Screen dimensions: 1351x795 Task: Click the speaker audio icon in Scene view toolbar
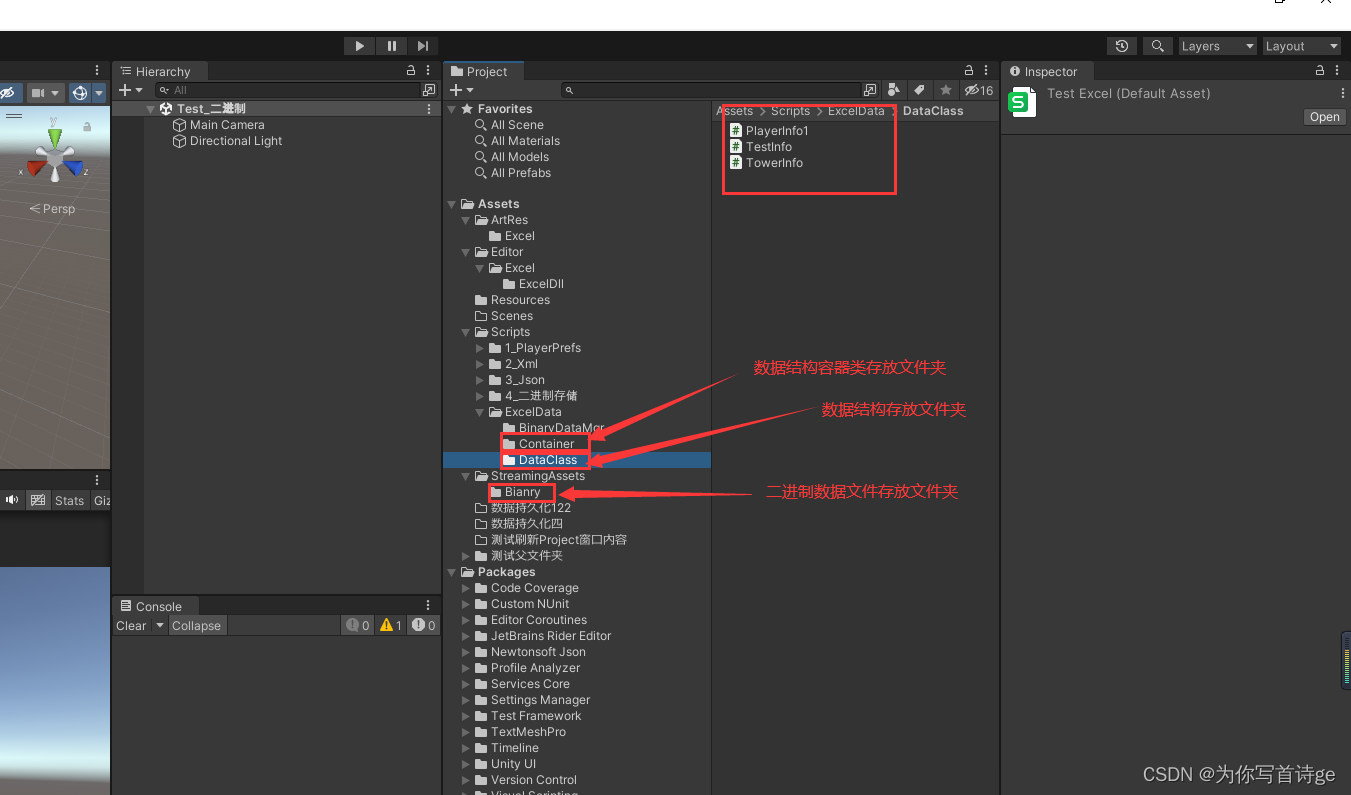point(12,500)
